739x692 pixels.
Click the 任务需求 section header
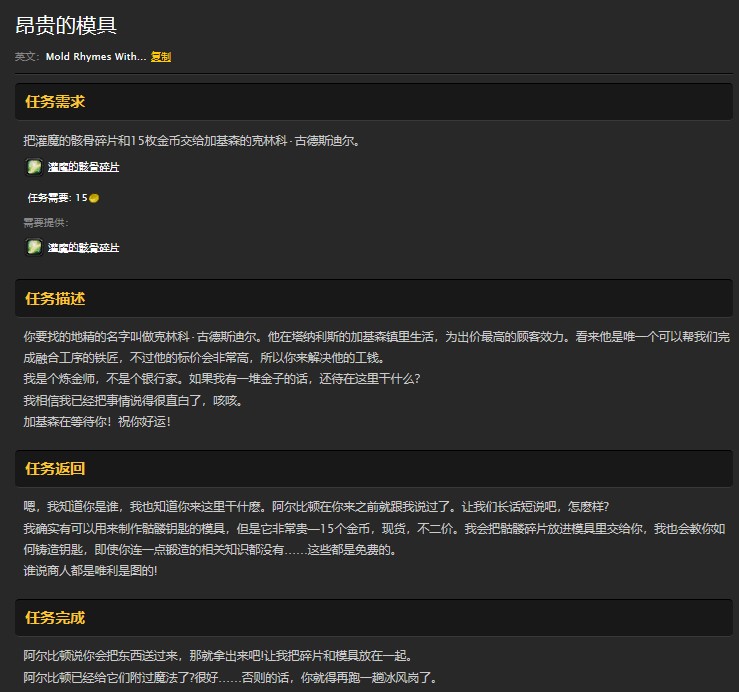(x=55, y=102)
